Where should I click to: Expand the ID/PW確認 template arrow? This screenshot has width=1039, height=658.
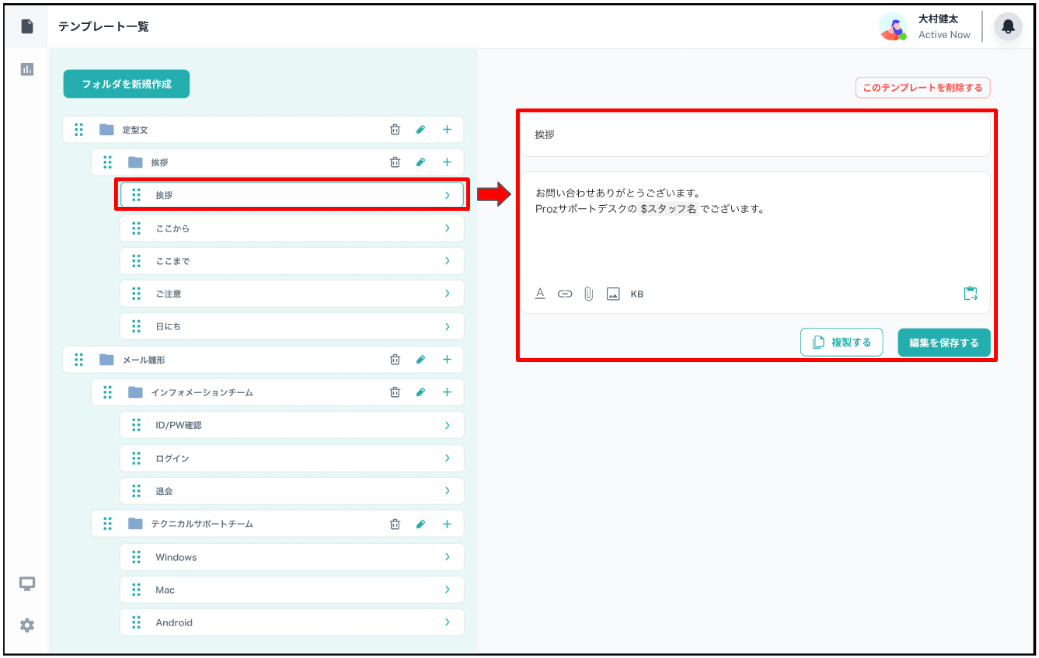click(x=447, y=426)
